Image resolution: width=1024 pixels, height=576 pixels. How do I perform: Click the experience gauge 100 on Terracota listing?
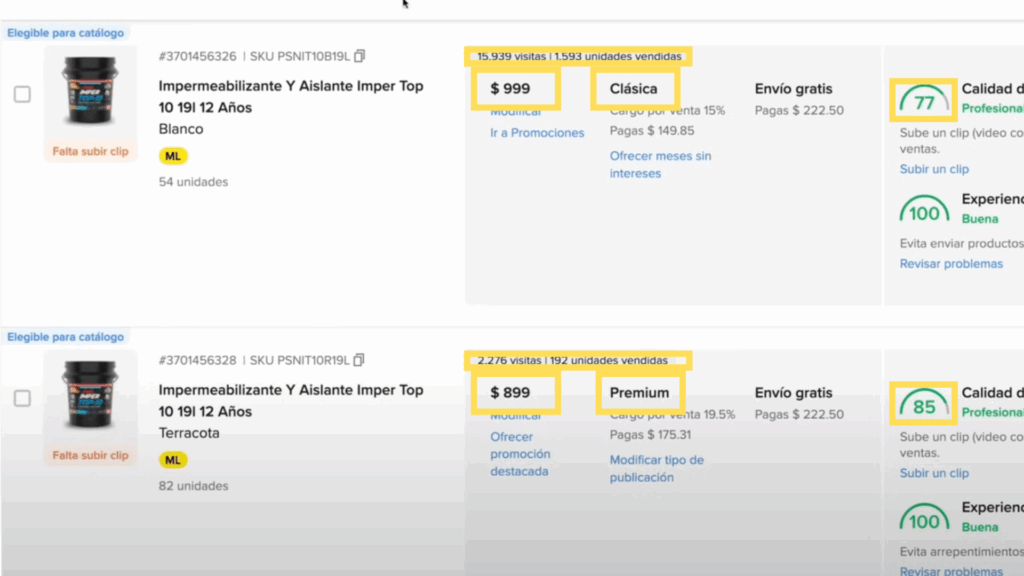924,519
